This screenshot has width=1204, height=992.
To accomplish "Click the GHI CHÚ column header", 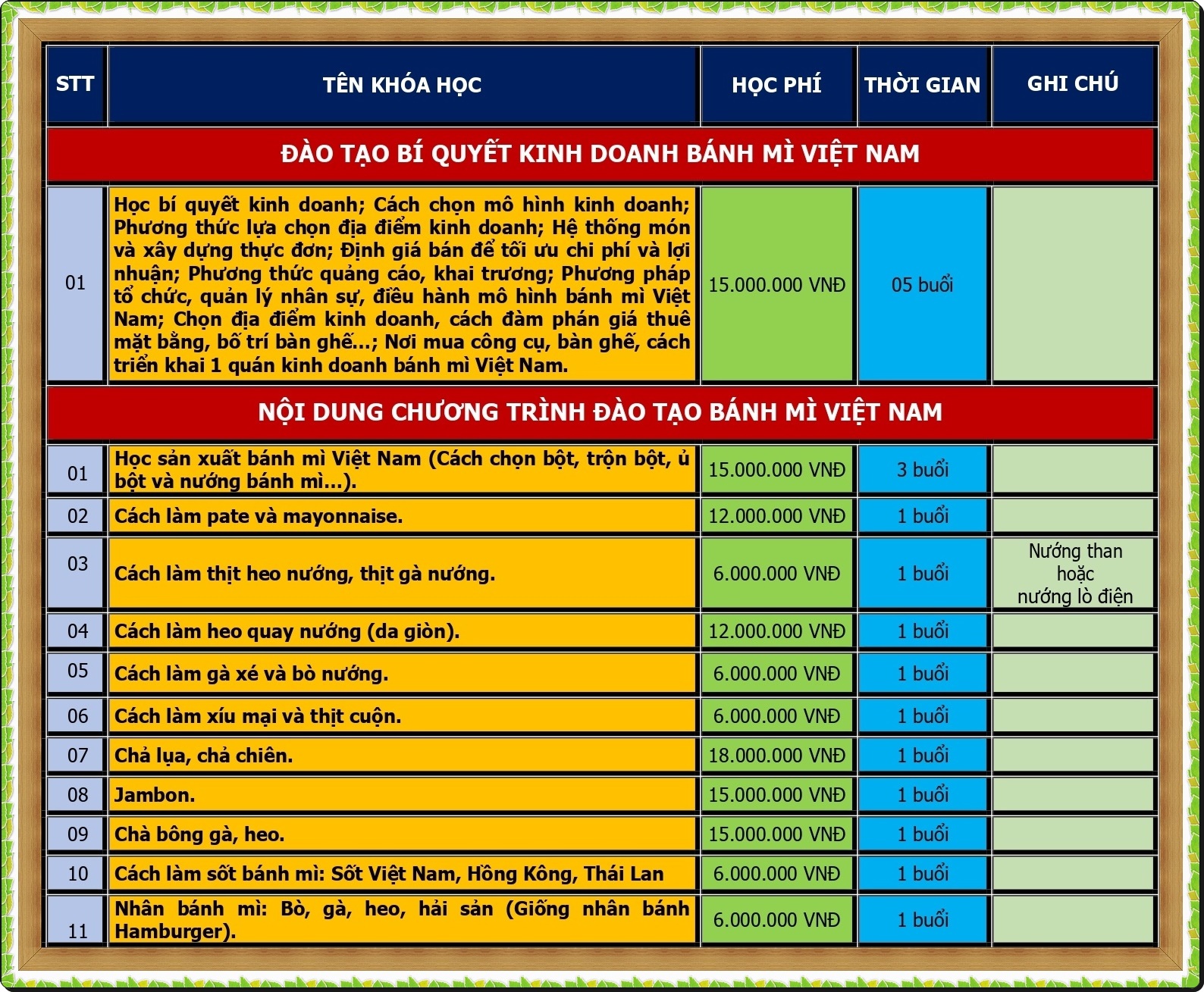I will point(1072,83).
